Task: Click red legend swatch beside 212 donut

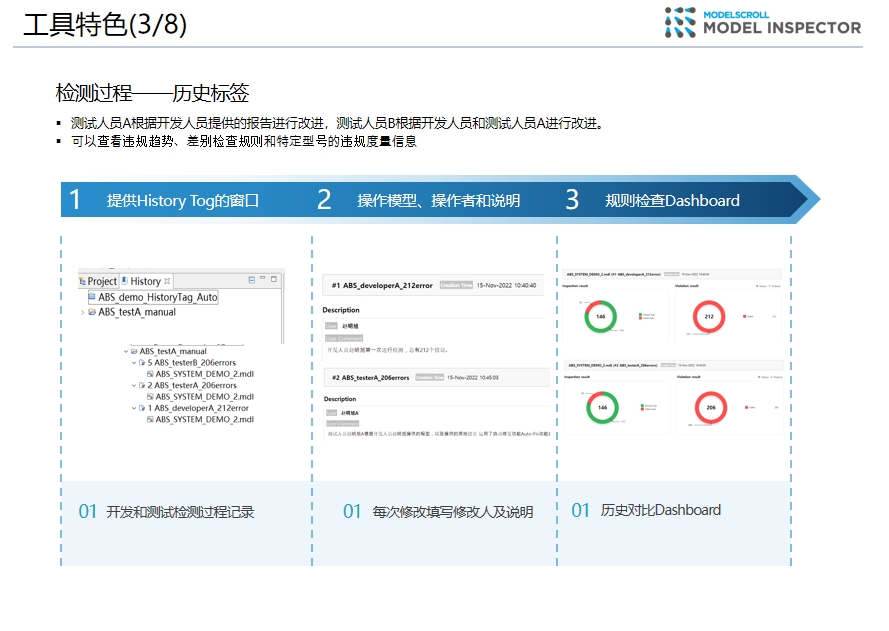Action: (744, 316)
